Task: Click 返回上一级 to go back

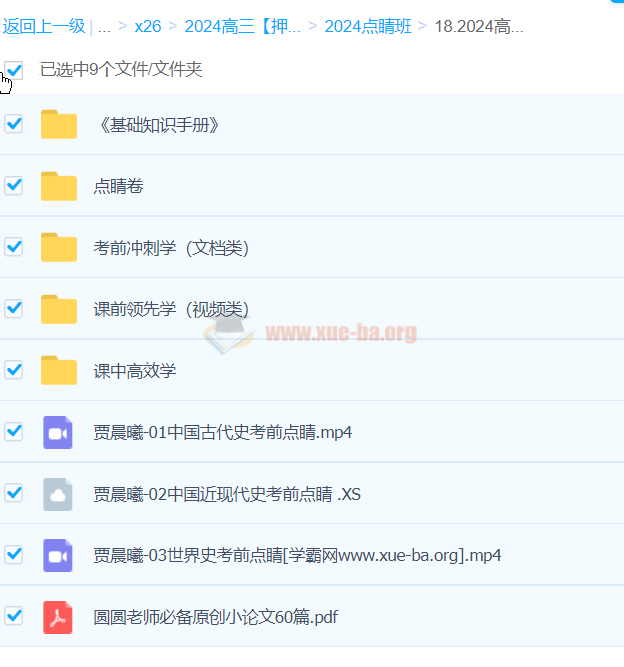Action: click(43, 27)
